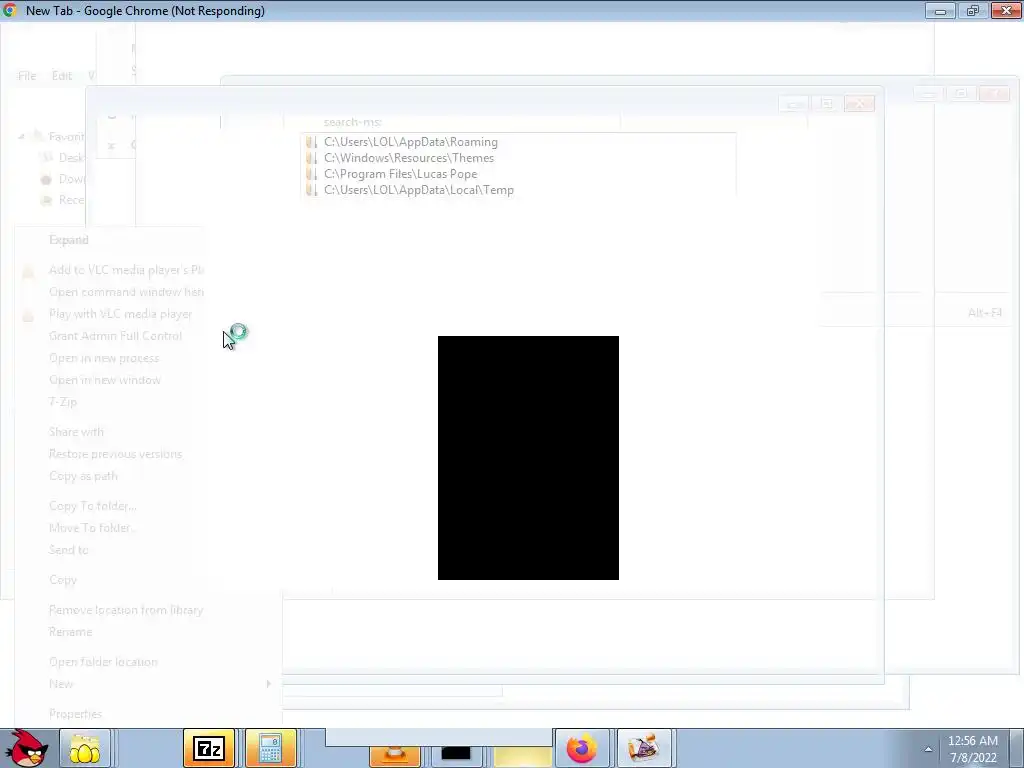Click the faded Alt+F4 menu shortcut text
Image resolution: width=1024 pixels, height=768 pixels.
(985, 313)
